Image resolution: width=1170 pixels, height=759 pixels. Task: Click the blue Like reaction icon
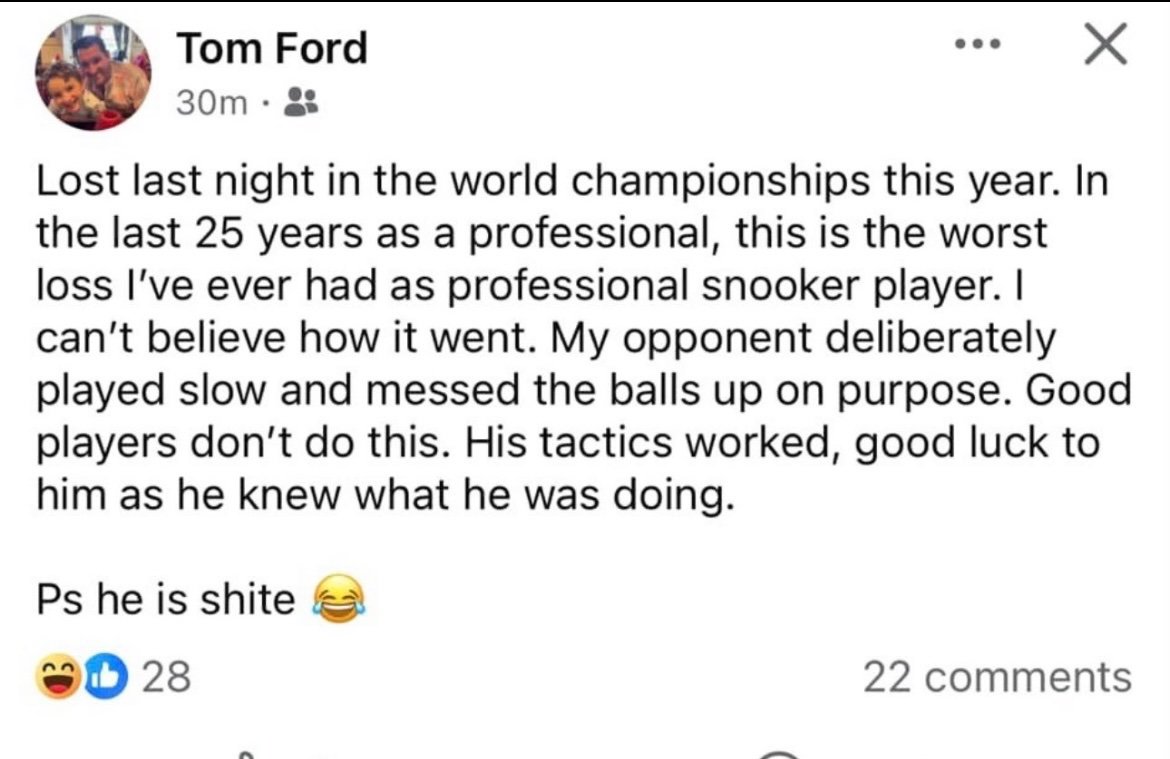pos(105,676)
